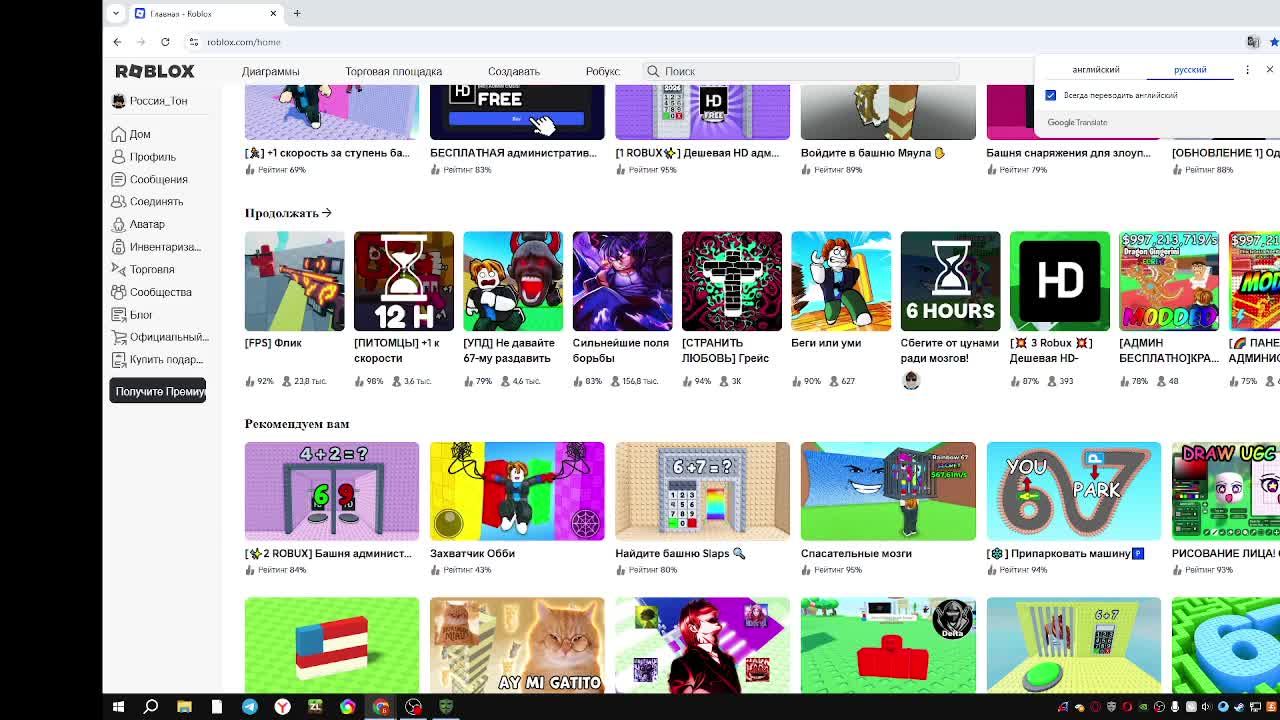This screenshot has height=720, width=1280.
Task: Open the Россия_Тон profile avatar
Action: tap(119, 101)
